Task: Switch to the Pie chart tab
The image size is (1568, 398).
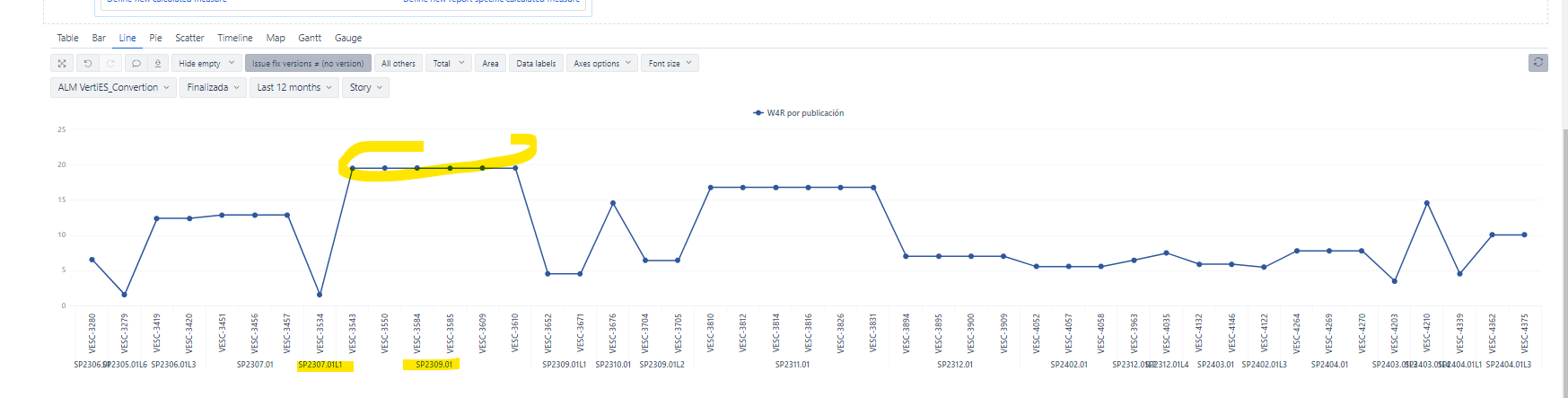Action: (155, 38)
